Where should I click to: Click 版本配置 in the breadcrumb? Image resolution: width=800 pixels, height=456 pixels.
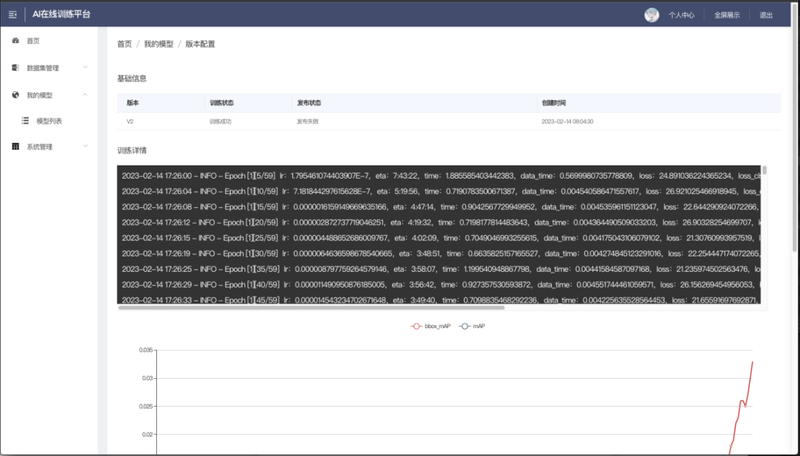(200, 44)
